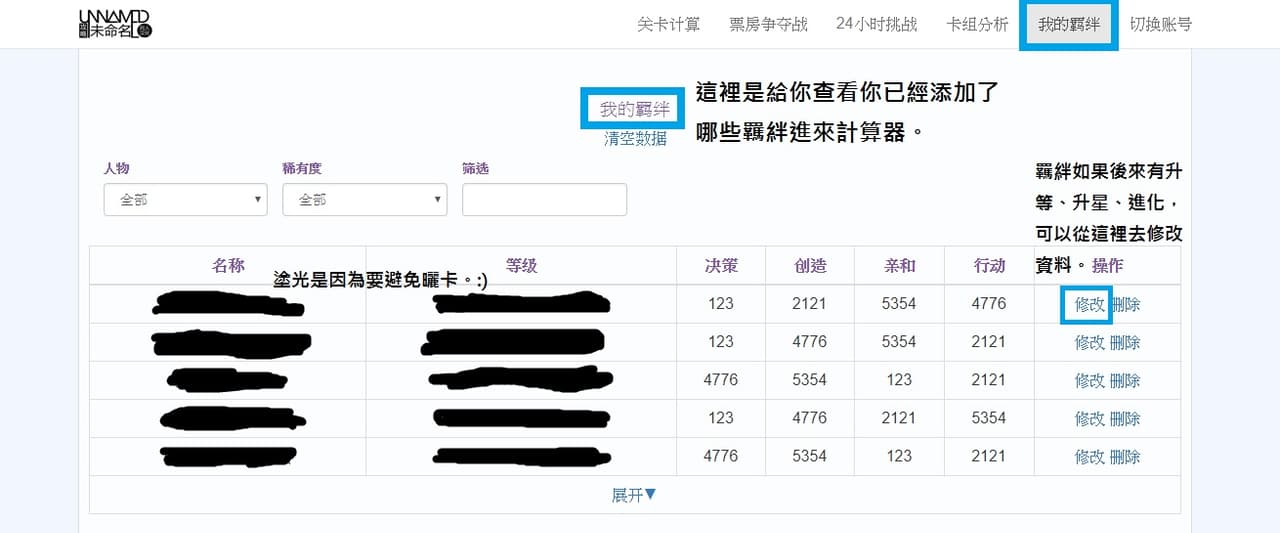Click 切换账号 in the navbar

pos(1160,24)
